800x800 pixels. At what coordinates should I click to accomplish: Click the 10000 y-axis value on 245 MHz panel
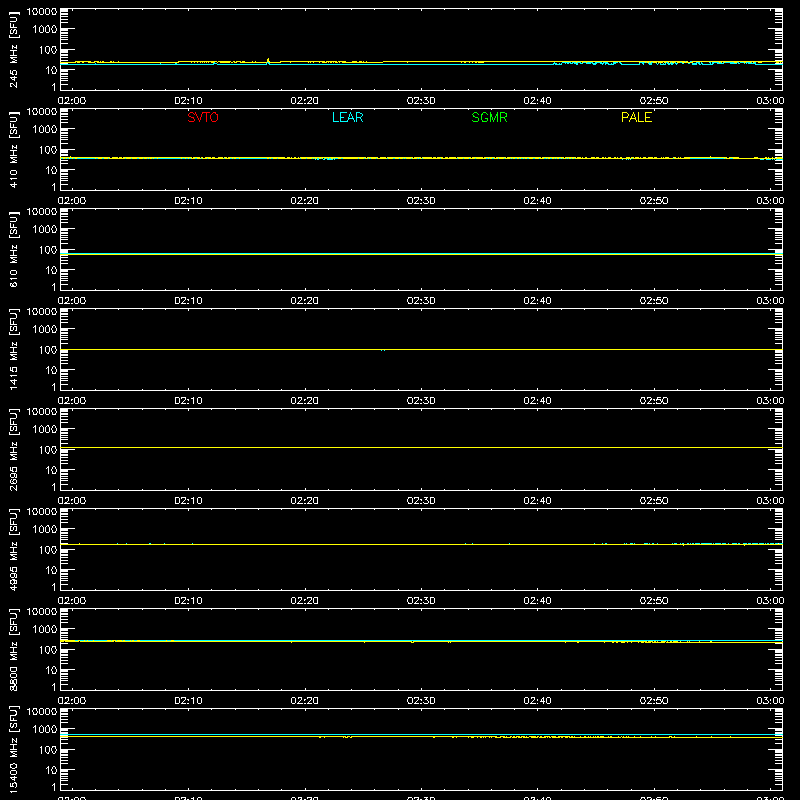coord(42,12)
